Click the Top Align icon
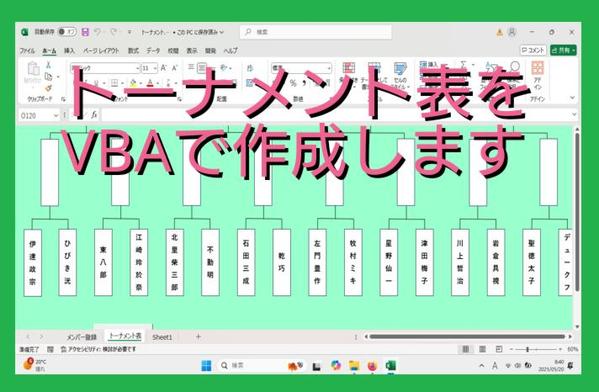 coord(191,68)
